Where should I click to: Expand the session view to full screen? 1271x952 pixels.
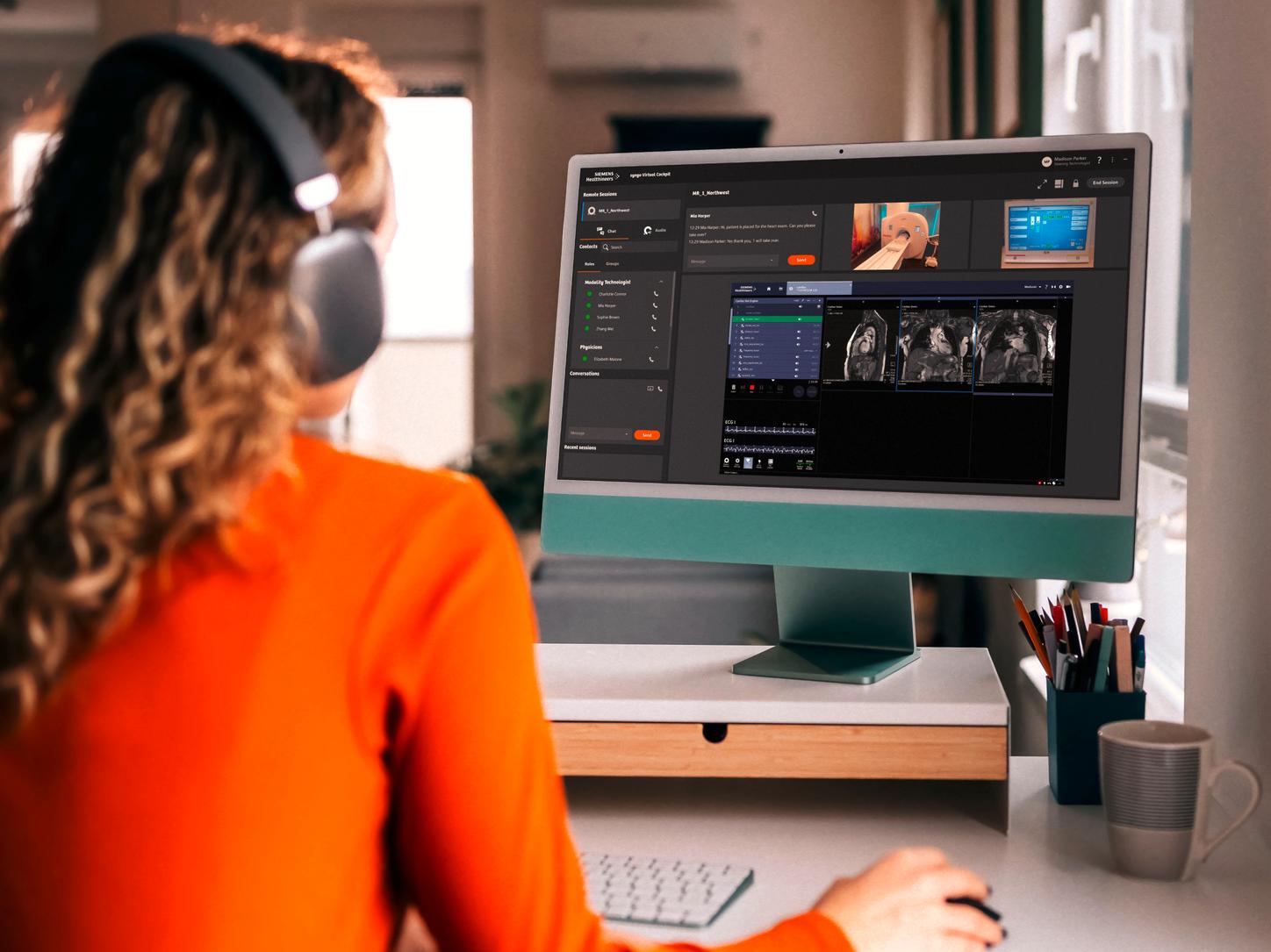[1042, 183]
